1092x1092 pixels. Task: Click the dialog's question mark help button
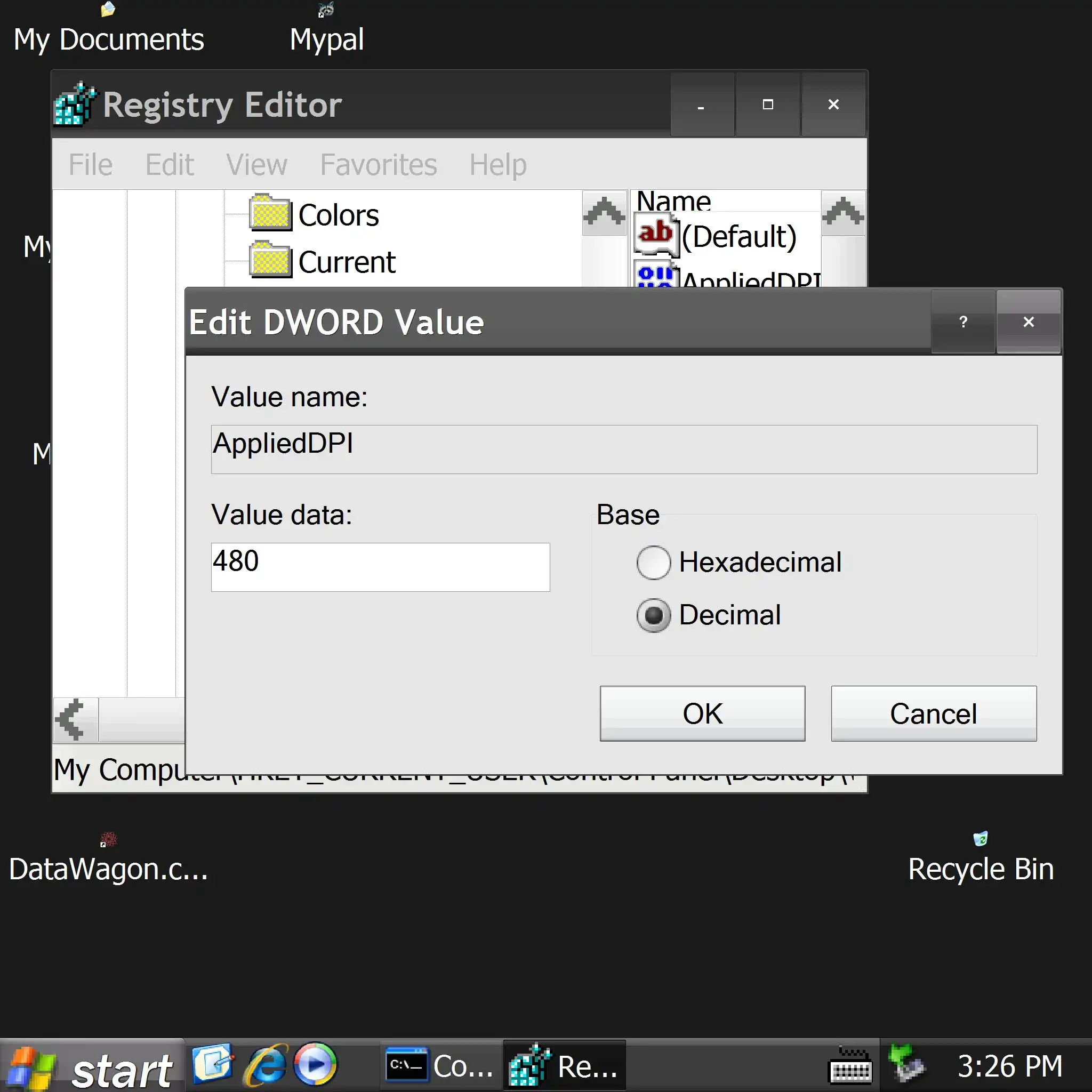[962, 322]
